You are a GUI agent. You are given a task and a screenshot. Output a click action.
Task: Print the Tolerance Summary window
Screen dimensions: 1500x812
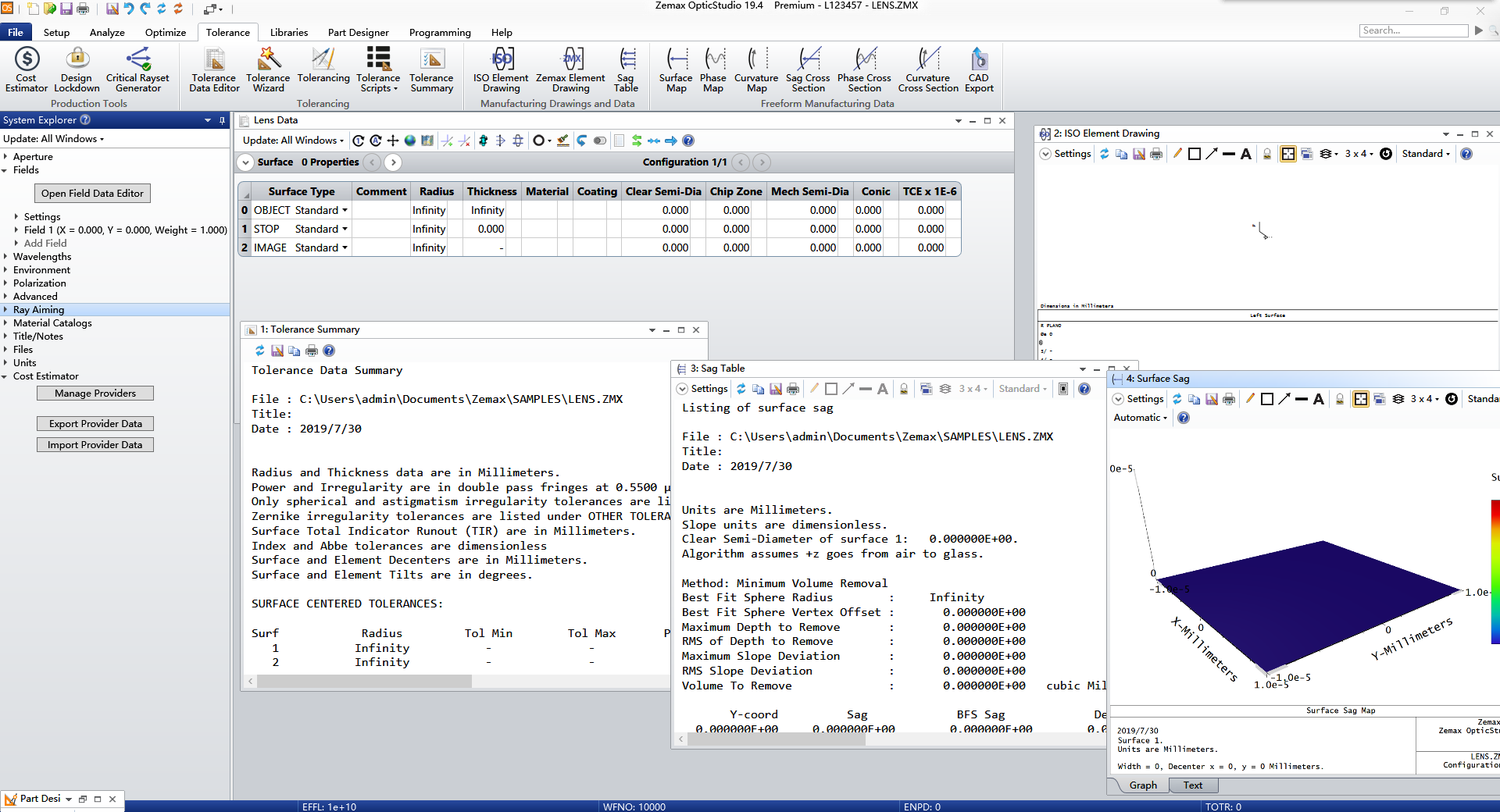pos(312,351)
